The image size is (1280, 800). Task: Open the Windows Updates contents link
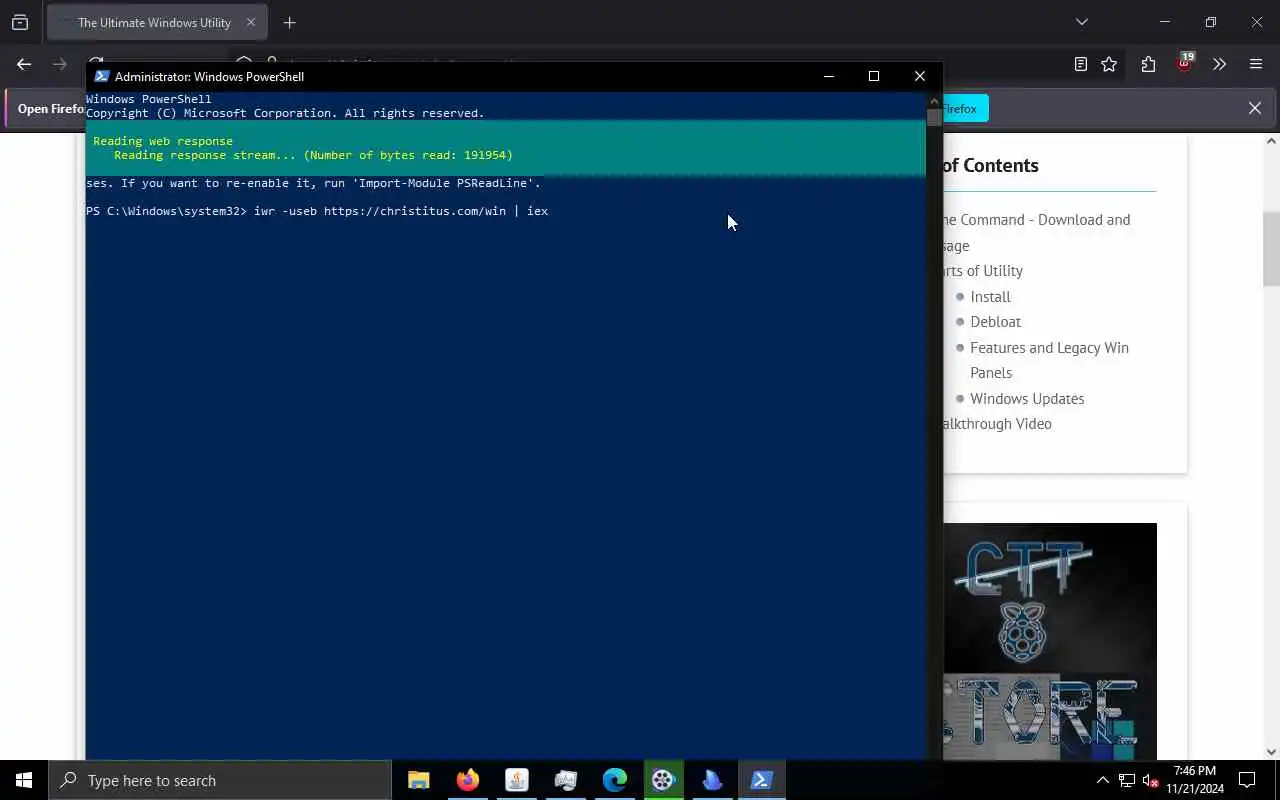[x=1027, y=398]
